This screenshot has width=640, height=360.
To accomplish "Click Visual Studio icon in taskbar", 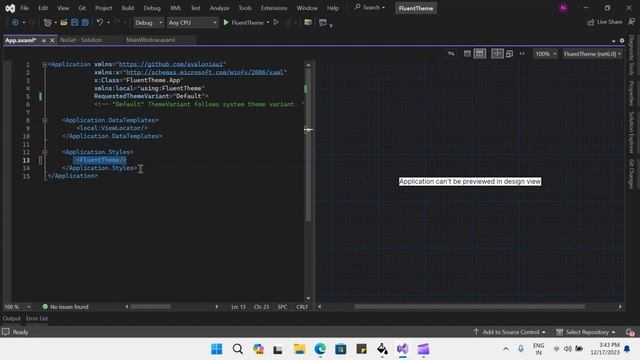I will pos(402,349).
